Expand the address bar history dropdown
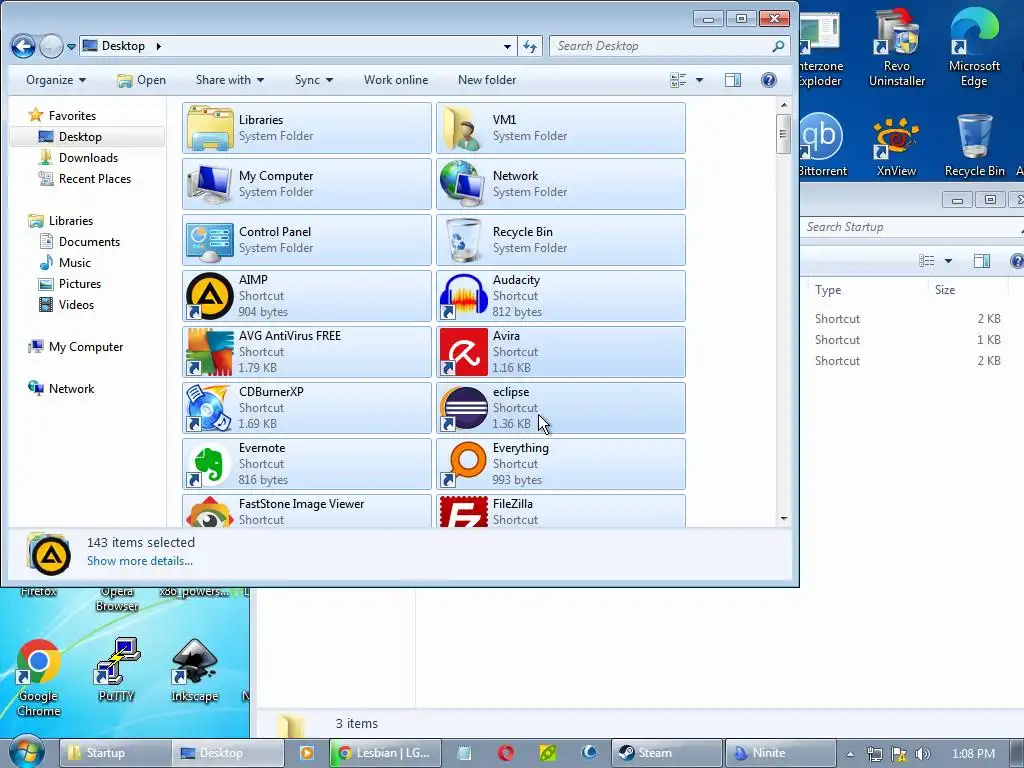This screenshot has height=768, width=1024. (x=507, y=46)
